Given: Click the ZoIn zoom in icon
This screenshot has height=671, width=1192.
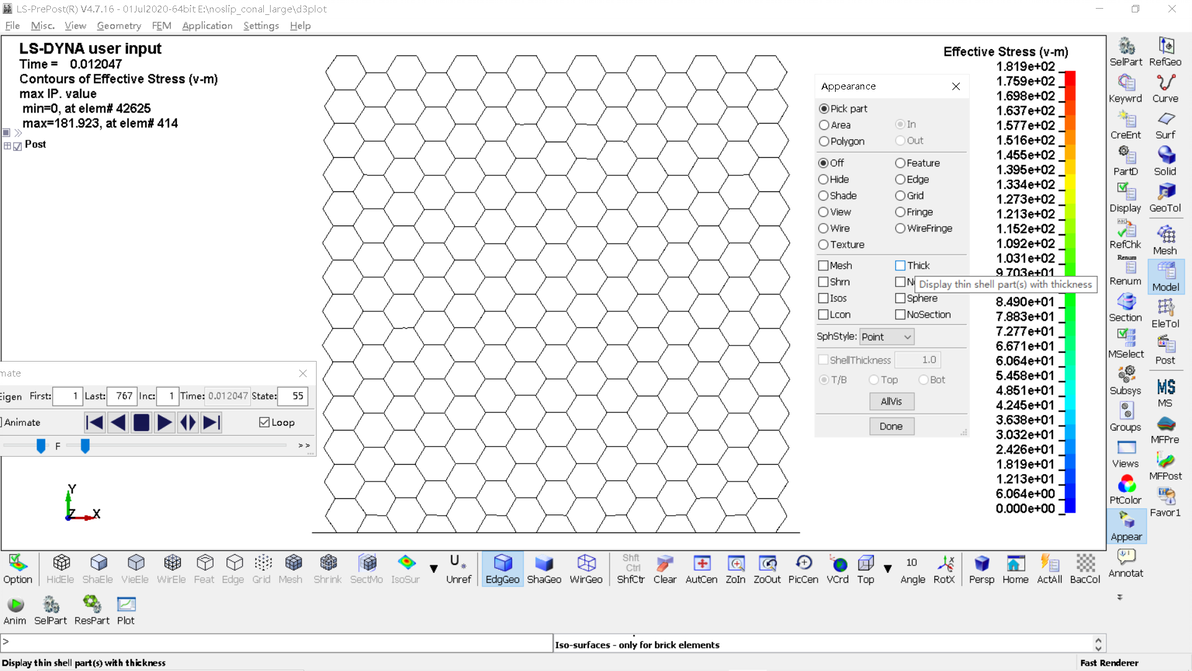Looking at the screenshot, I should pyautogui.click(x=735, y=569).
